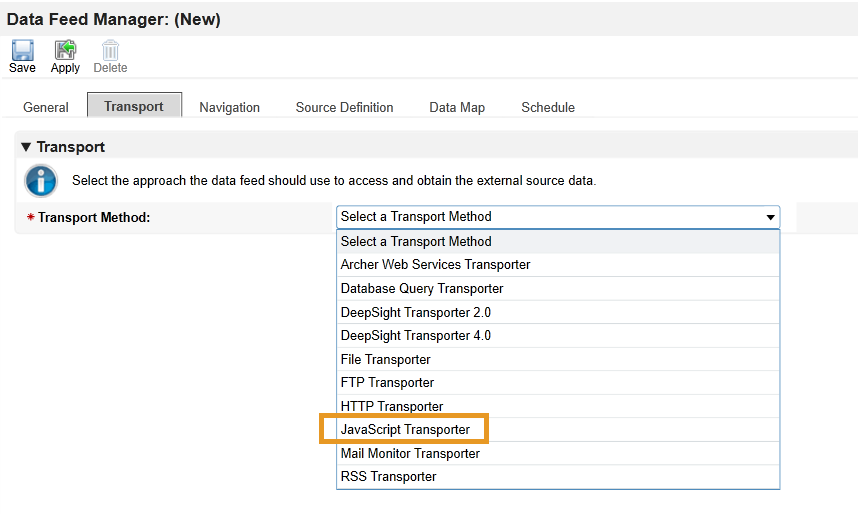Switch to the General tab

46,107
